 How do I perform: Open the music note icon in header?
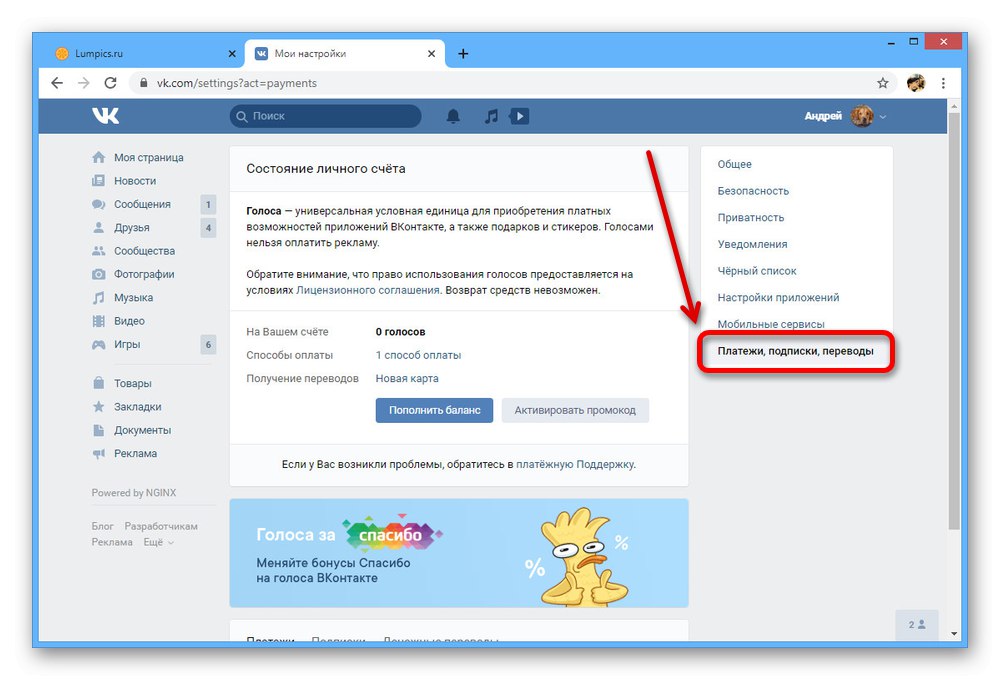(x=490, y=116)
